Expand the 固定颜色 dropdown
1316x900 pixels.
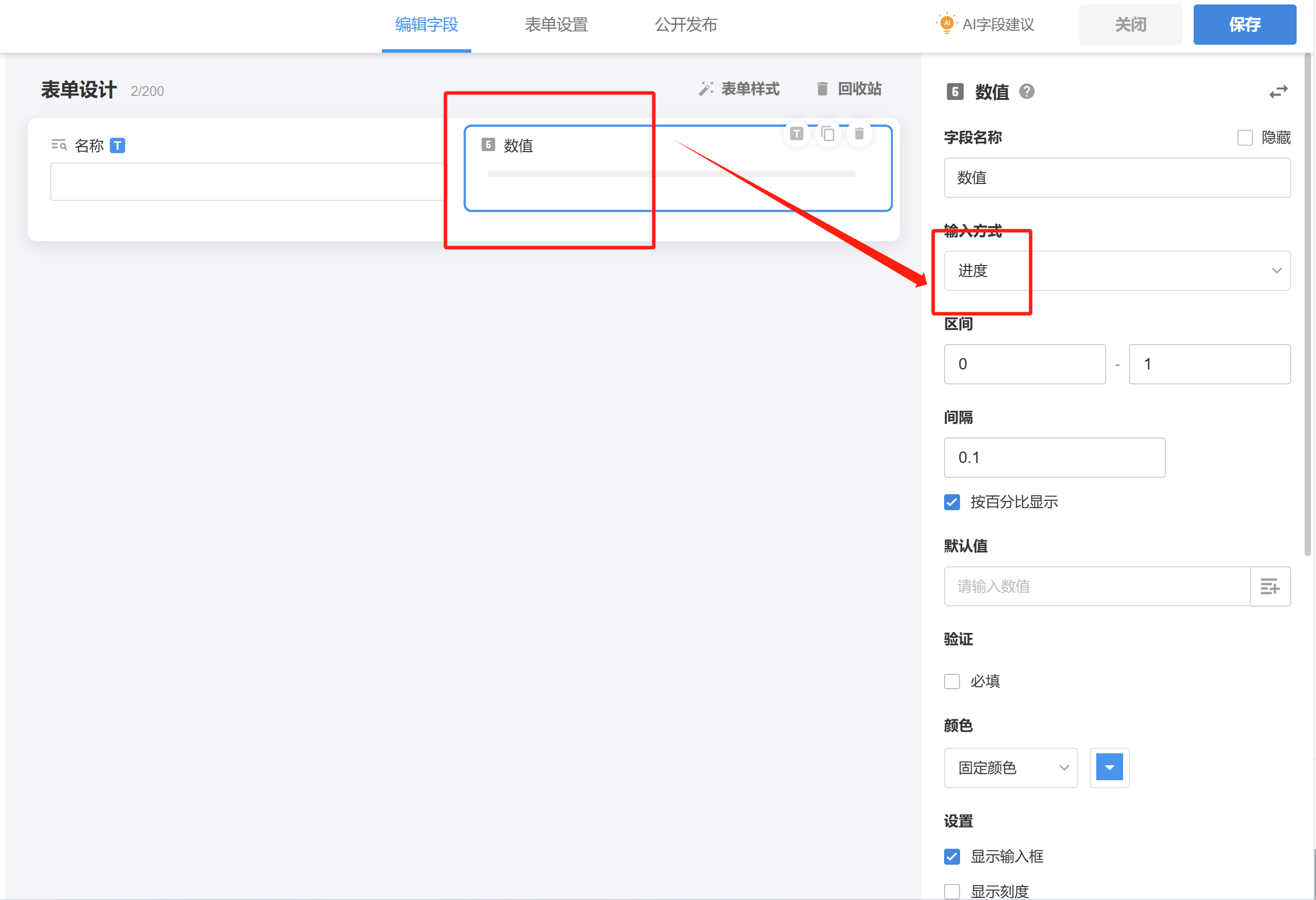point(1010,768)
